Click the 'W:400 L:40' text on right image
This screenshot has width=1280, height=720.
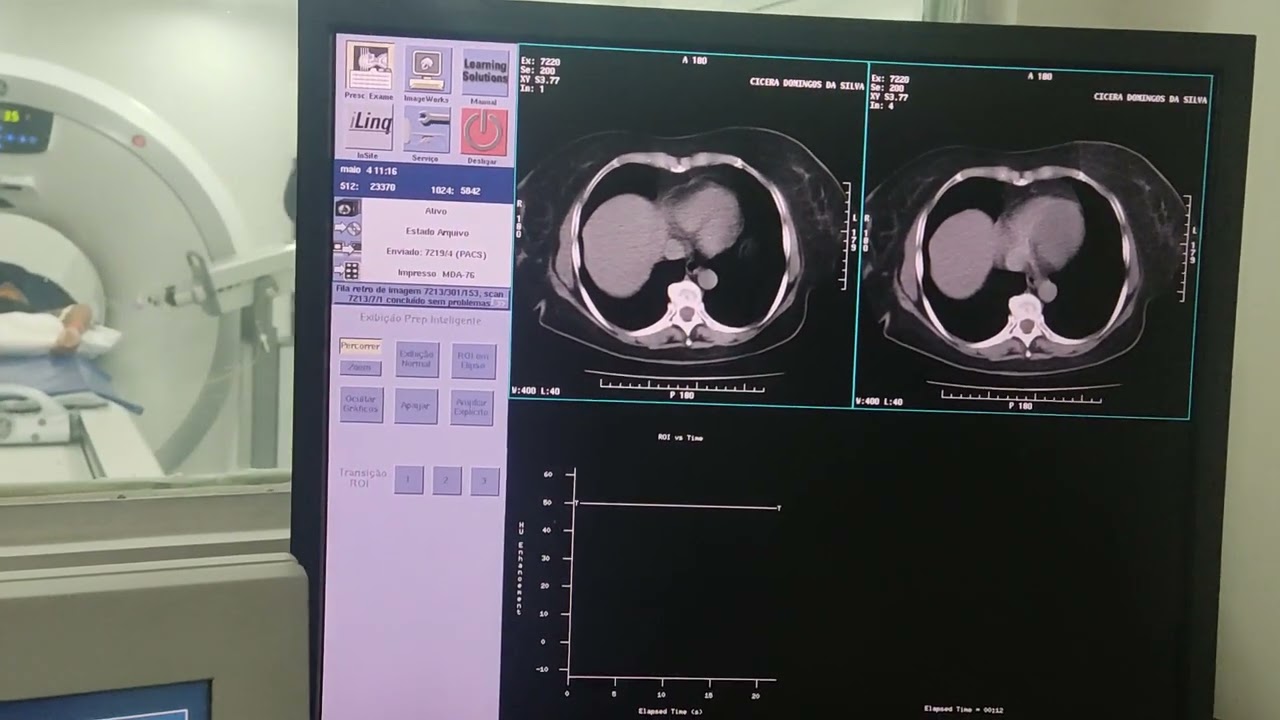click(x=880, y=401)
